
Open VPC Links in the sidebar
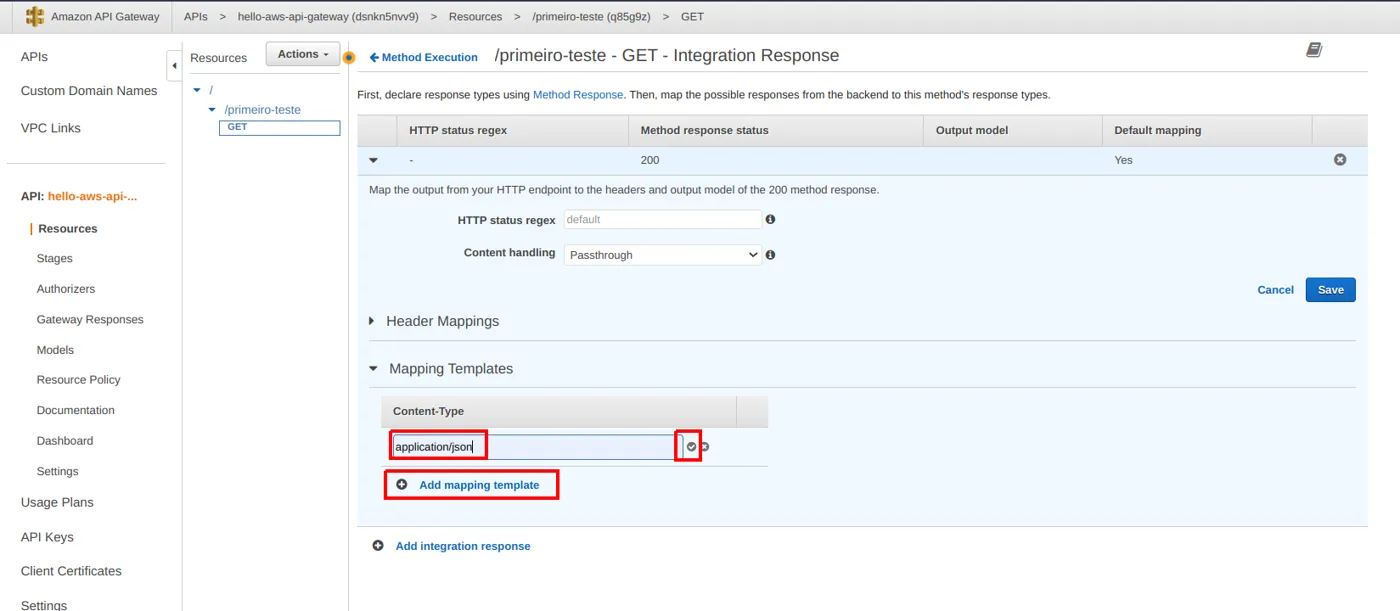tap(51, 128)
